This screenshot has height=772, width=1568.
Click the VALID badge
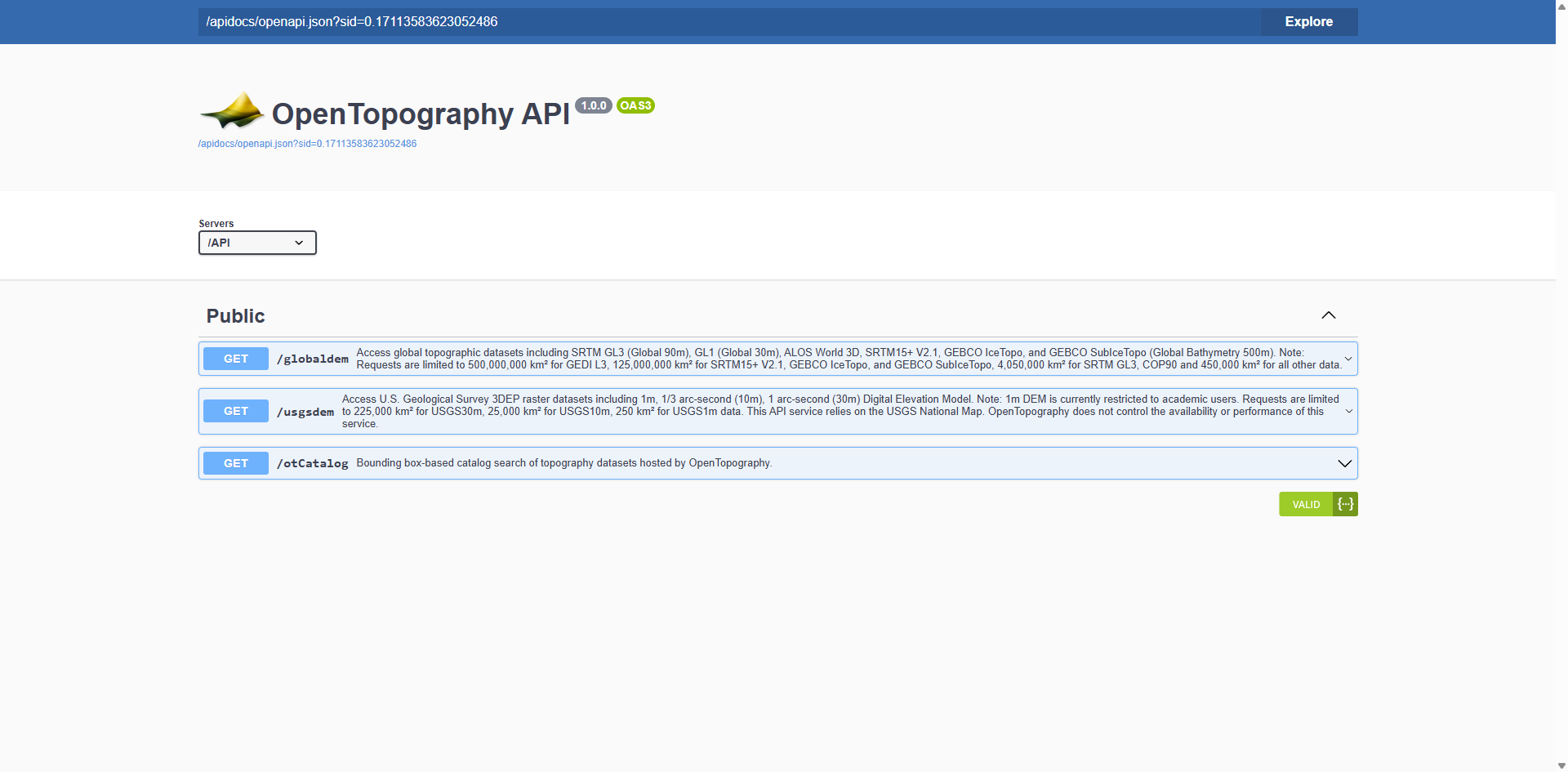coord(1305,504)
